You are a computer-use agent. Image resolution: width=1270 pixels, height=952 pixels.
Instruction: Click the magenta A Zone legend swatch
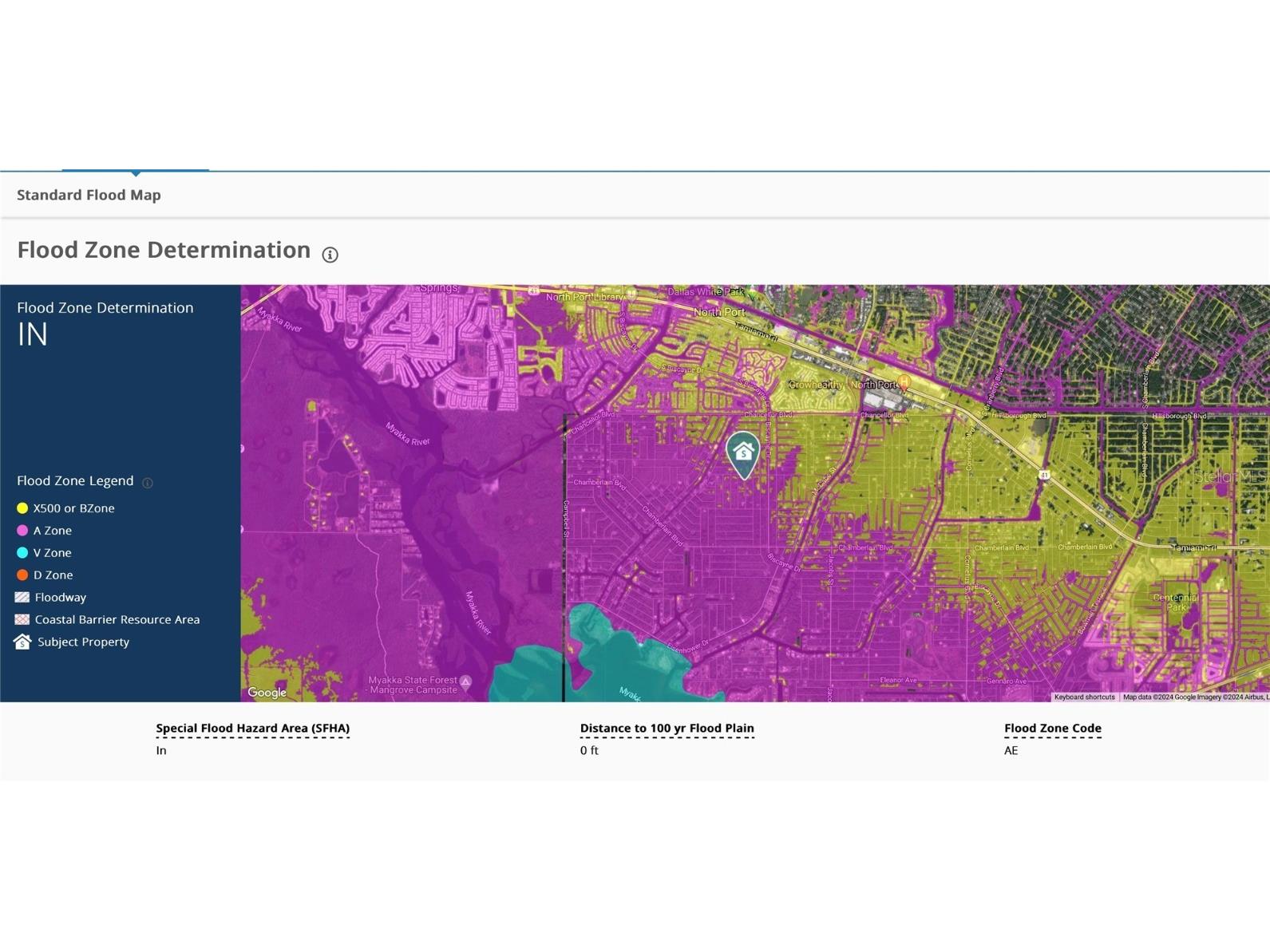coord(22,531)
